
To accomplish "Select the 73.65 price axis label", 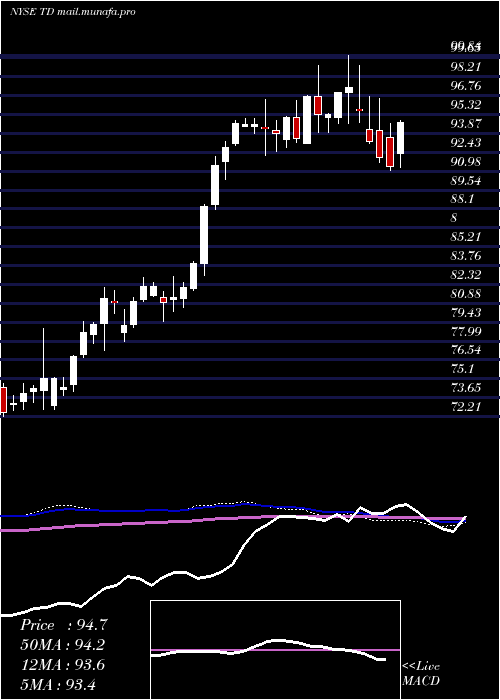I will point(467,388).
